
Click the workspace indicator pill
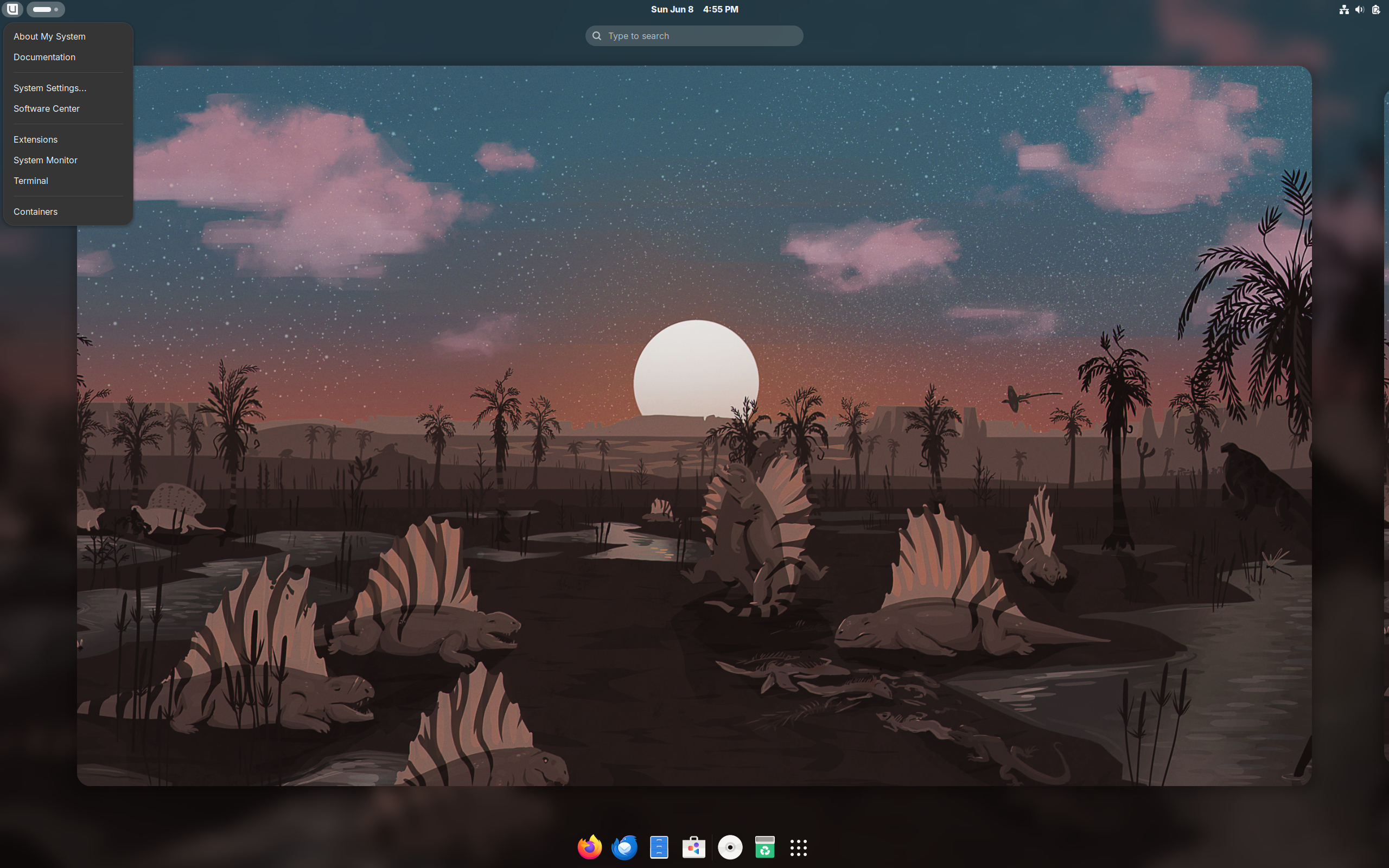pyautogui.click(x=46, y=9)
